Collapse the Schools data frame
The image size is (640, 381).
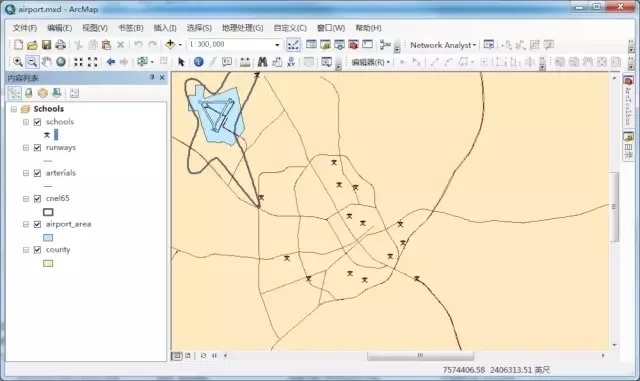(x=14, y=109)
